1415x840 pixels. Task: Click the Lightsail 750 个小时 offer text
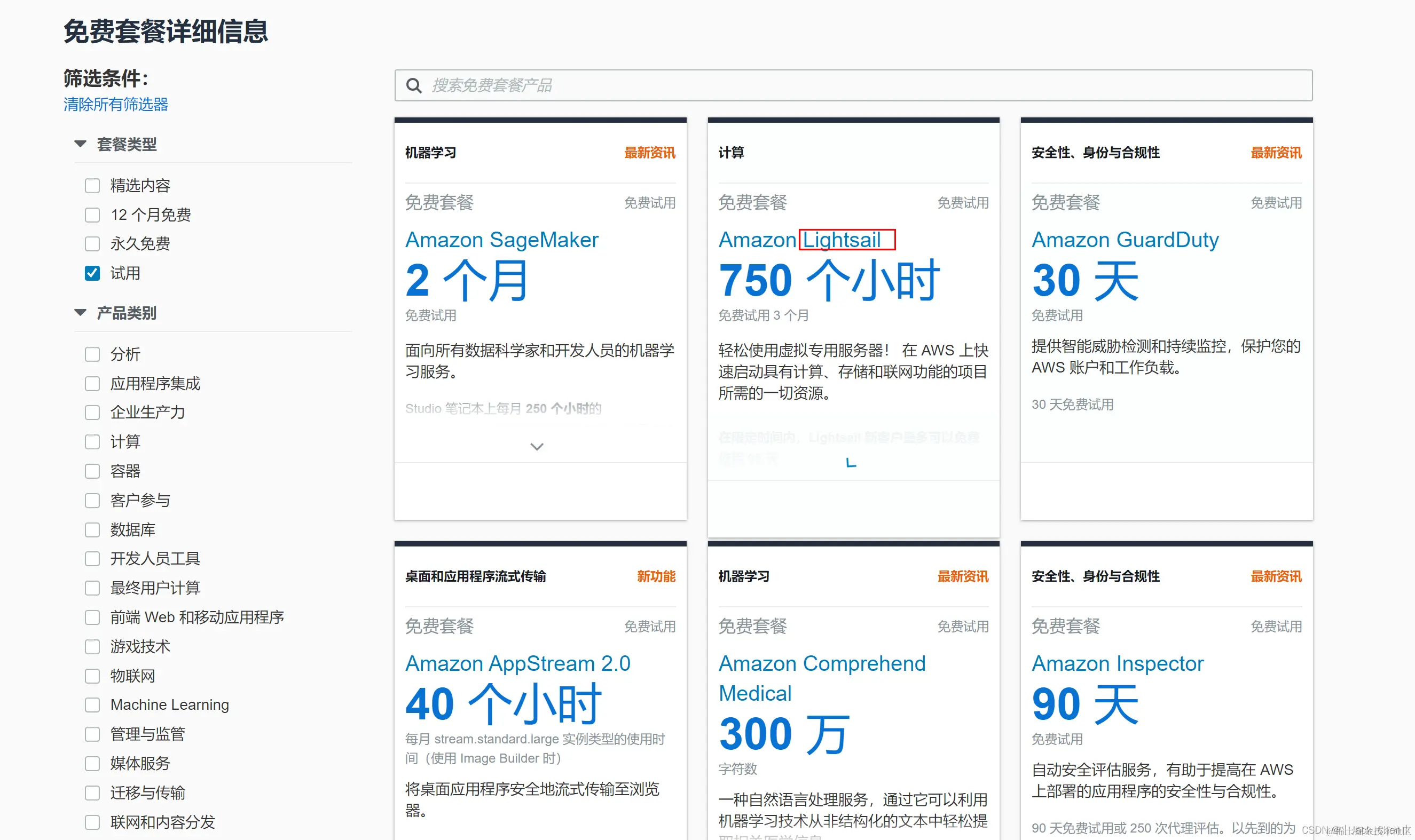829,281
